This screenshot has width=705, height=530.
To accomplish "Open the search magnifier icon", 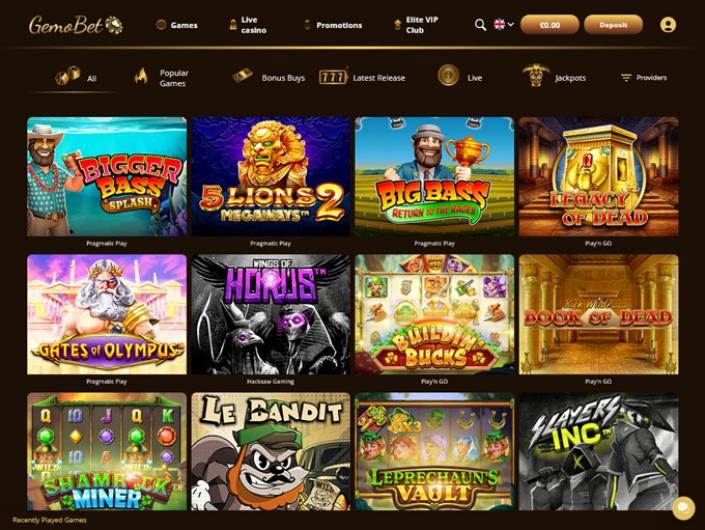I will coord(480,25).
